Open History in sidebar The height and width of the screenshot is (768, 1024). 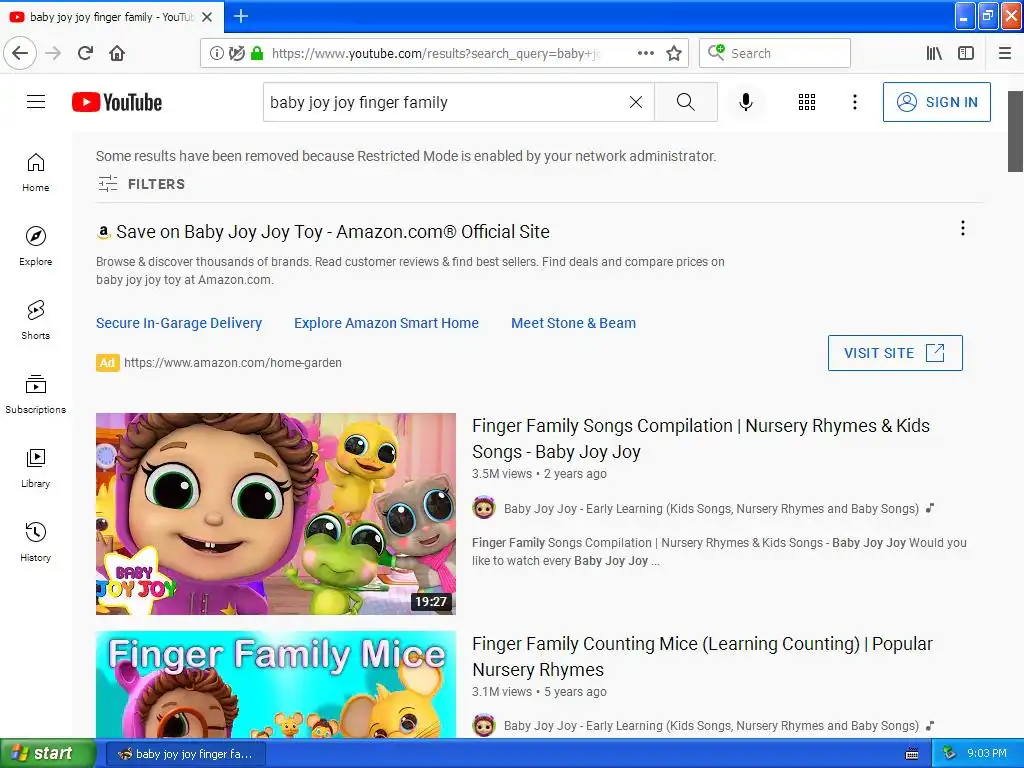35,542
